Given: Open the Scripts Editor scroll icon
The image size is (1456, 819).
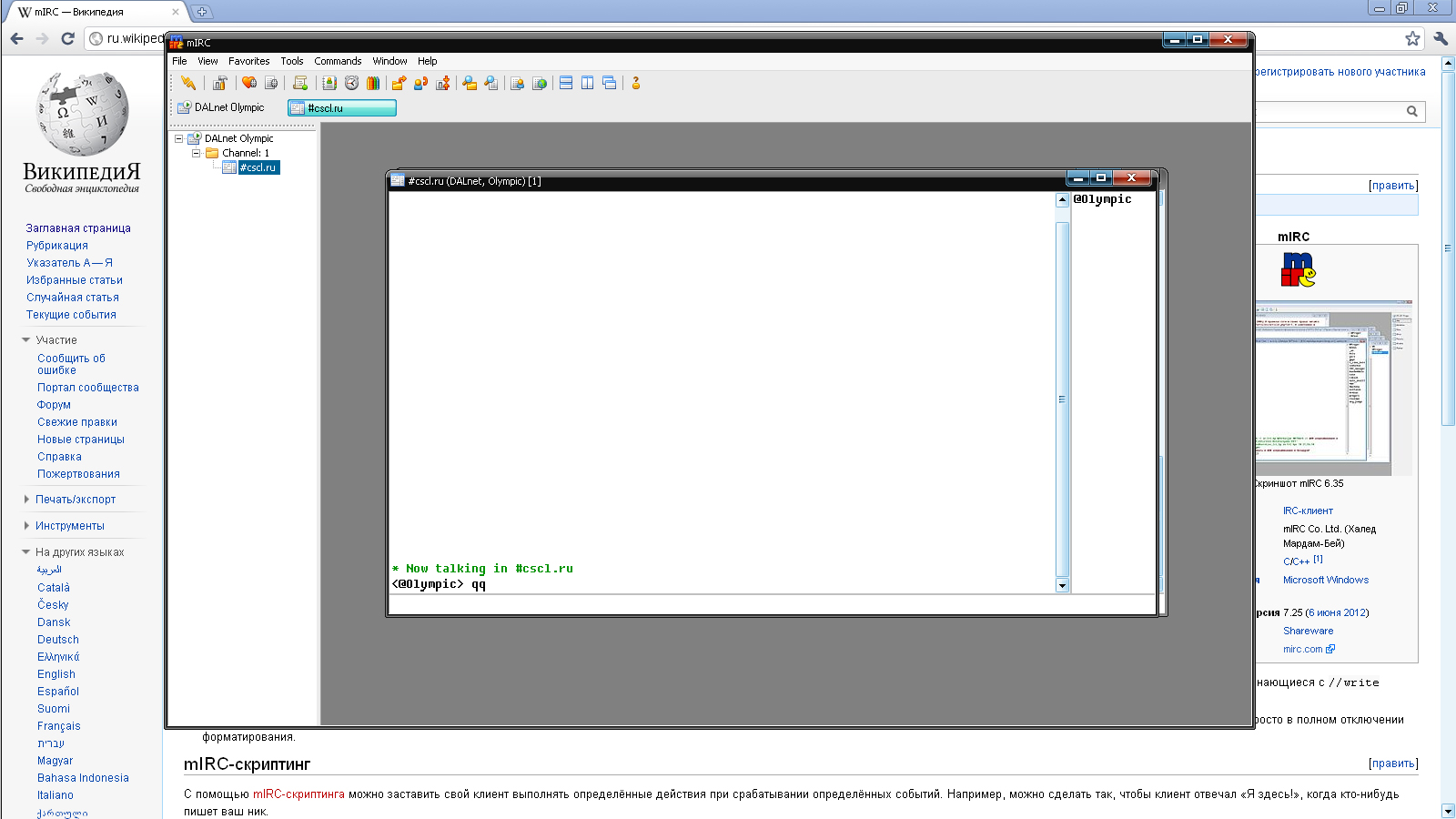Looking at the screenshot, I should (x=300, y=83).
